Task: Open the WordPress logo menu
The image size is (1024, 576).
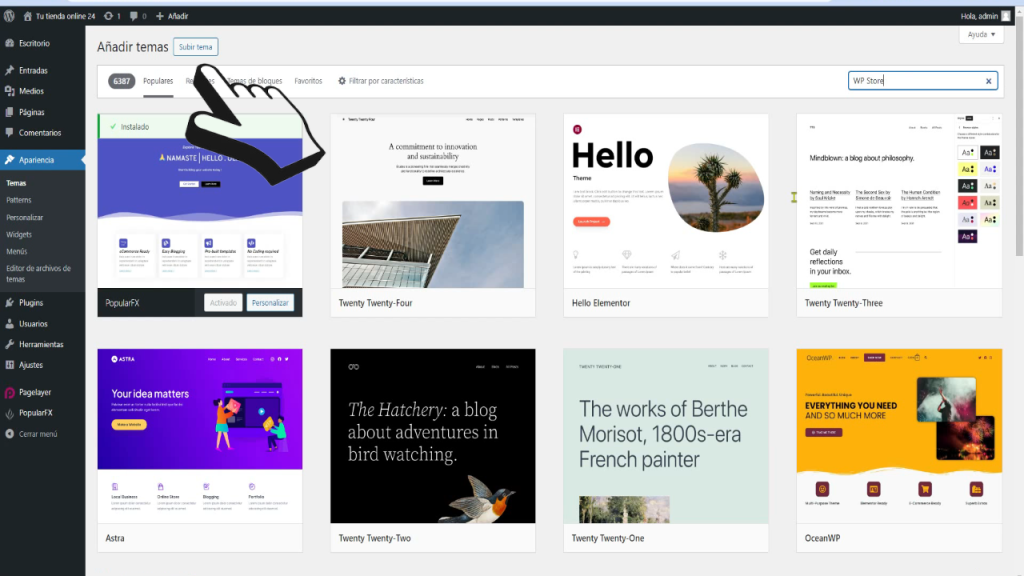Action: (x=9, y=16)
